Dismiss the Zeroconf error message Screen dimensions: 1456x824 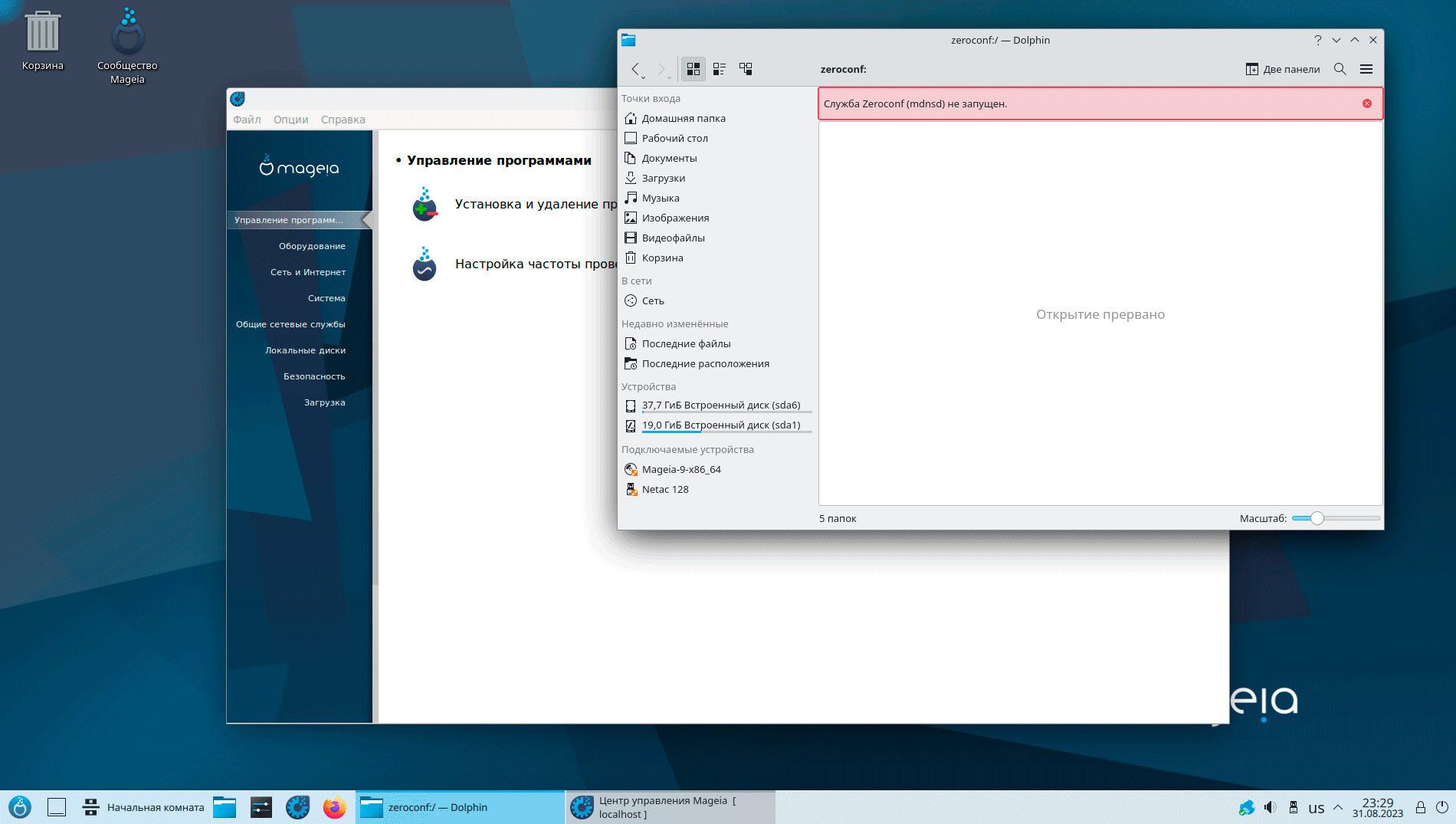1366,103
